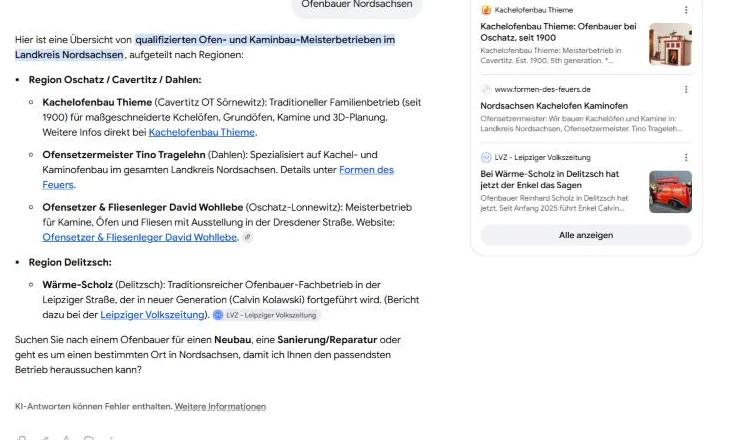The height and width of the screenshot is (440, 740).
Task: Click the tiled stove thumbnail of Thieme card
Action: [x=670, y=44]
